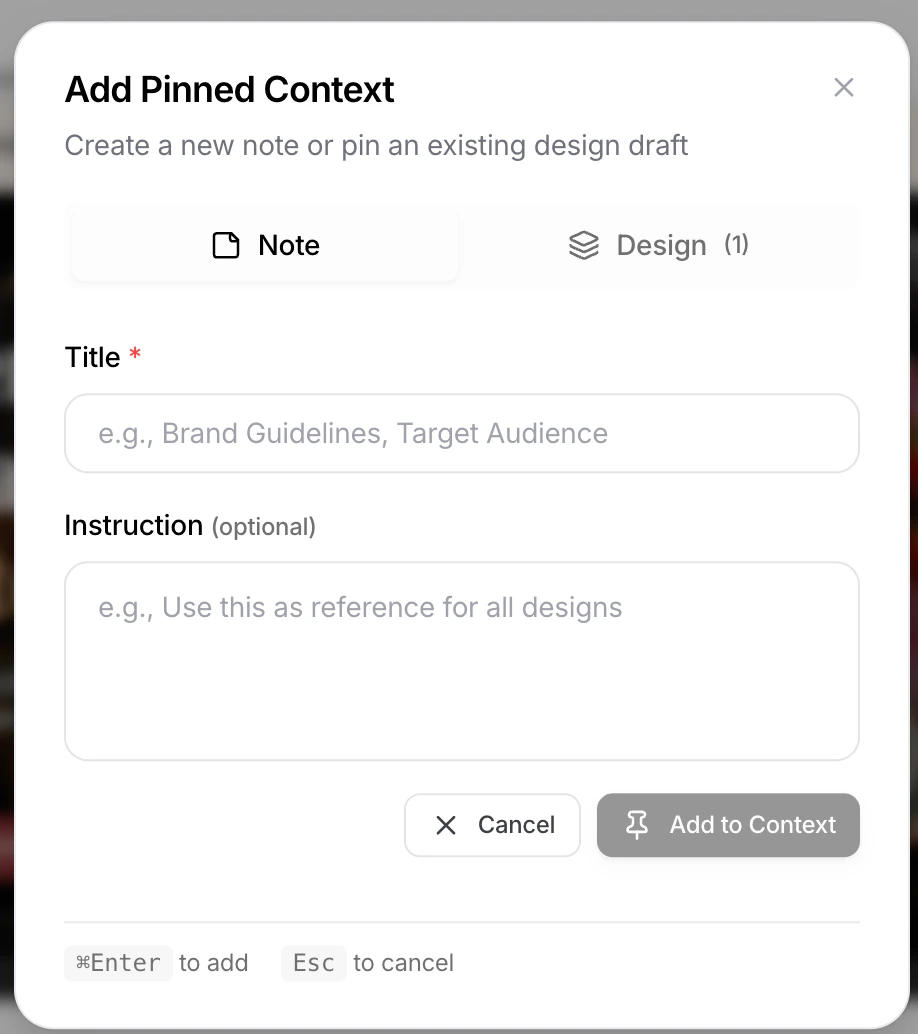Click the Add to Context button

pos(728,825)
